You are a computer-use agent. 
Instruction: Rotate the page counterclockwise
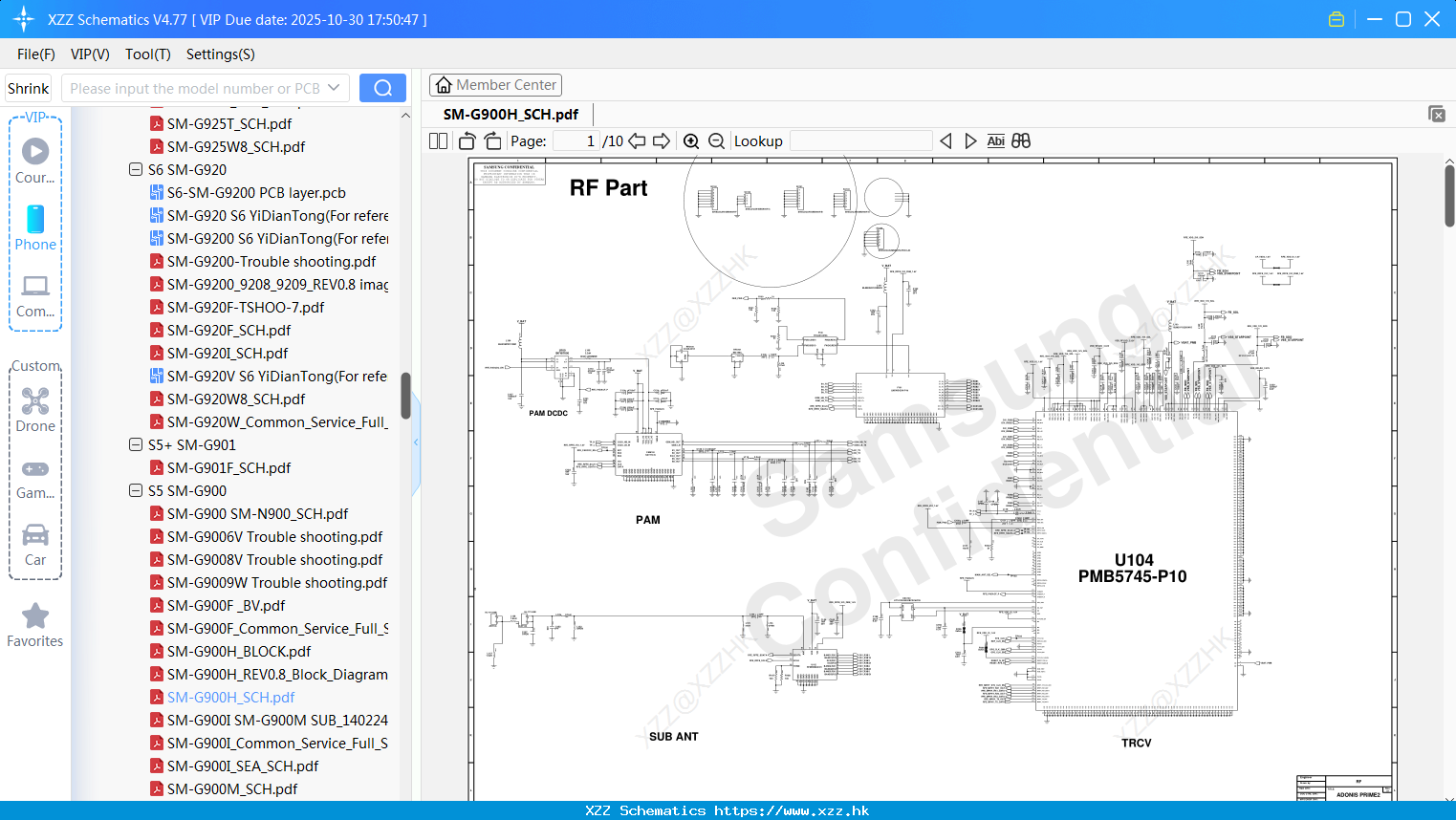tap(467, 140)
